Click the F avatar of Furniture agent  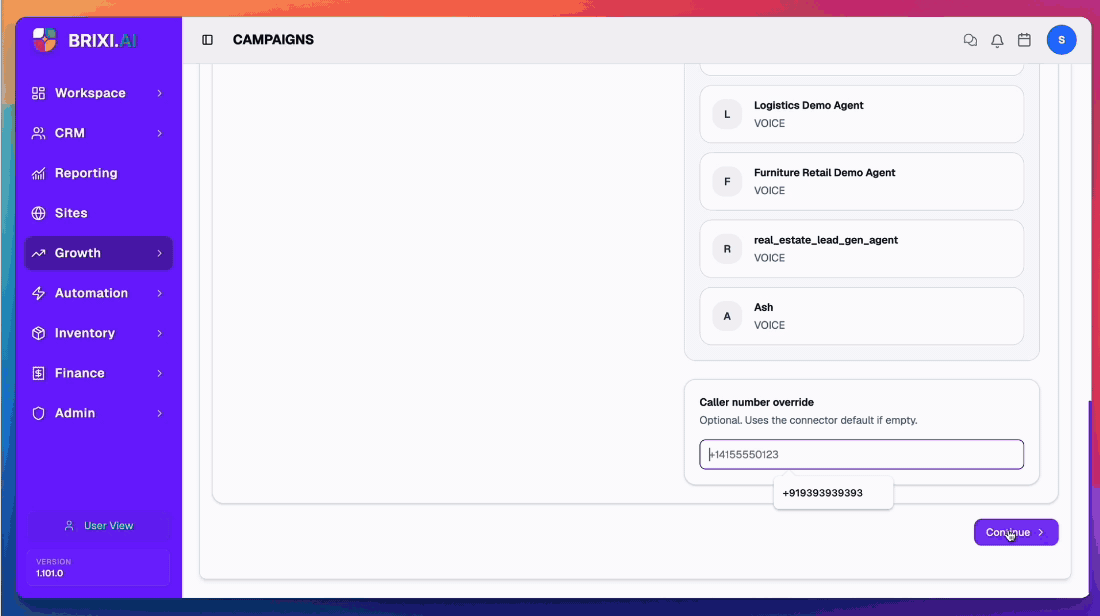click(727, 182)
